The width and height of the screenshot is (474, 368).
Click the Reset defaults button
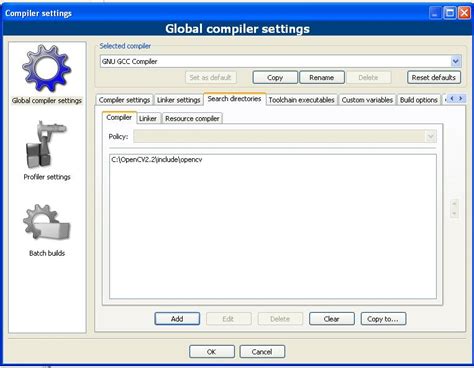(x=434, y=77)
